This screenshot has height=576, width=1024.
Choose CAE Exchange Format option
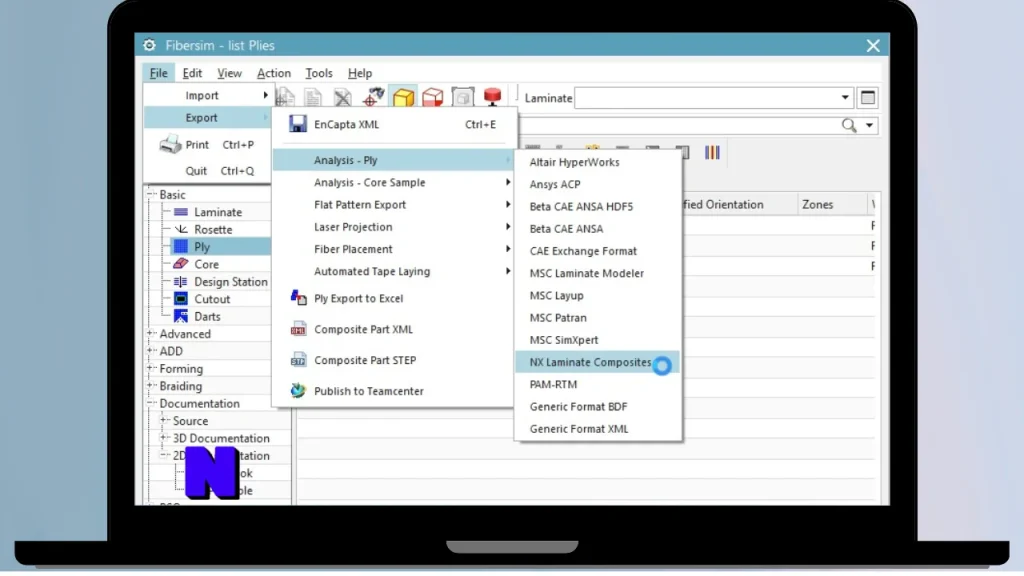point(598,251)
